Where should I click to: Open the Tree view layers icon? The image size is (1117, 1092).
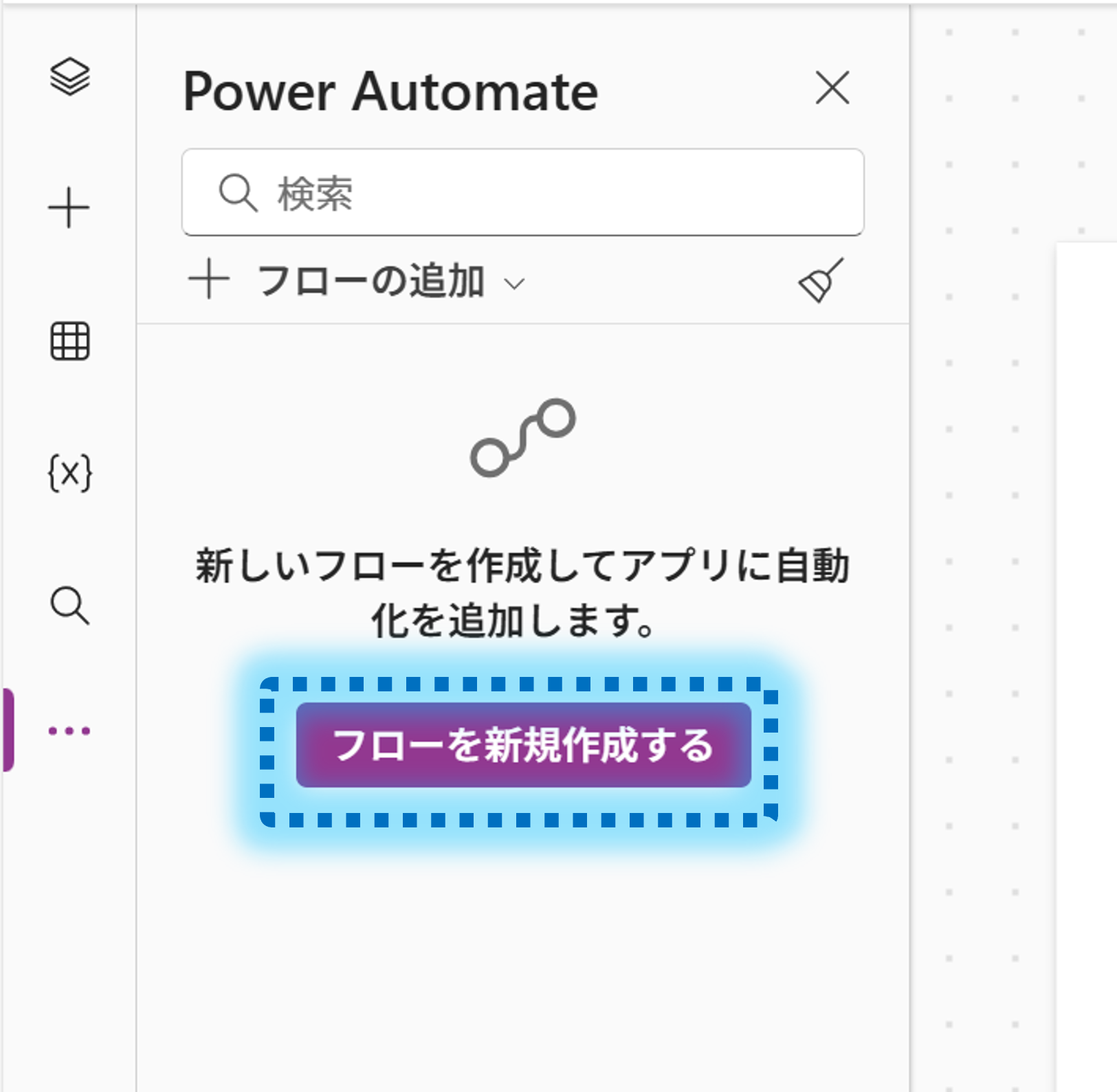(69, 76)
